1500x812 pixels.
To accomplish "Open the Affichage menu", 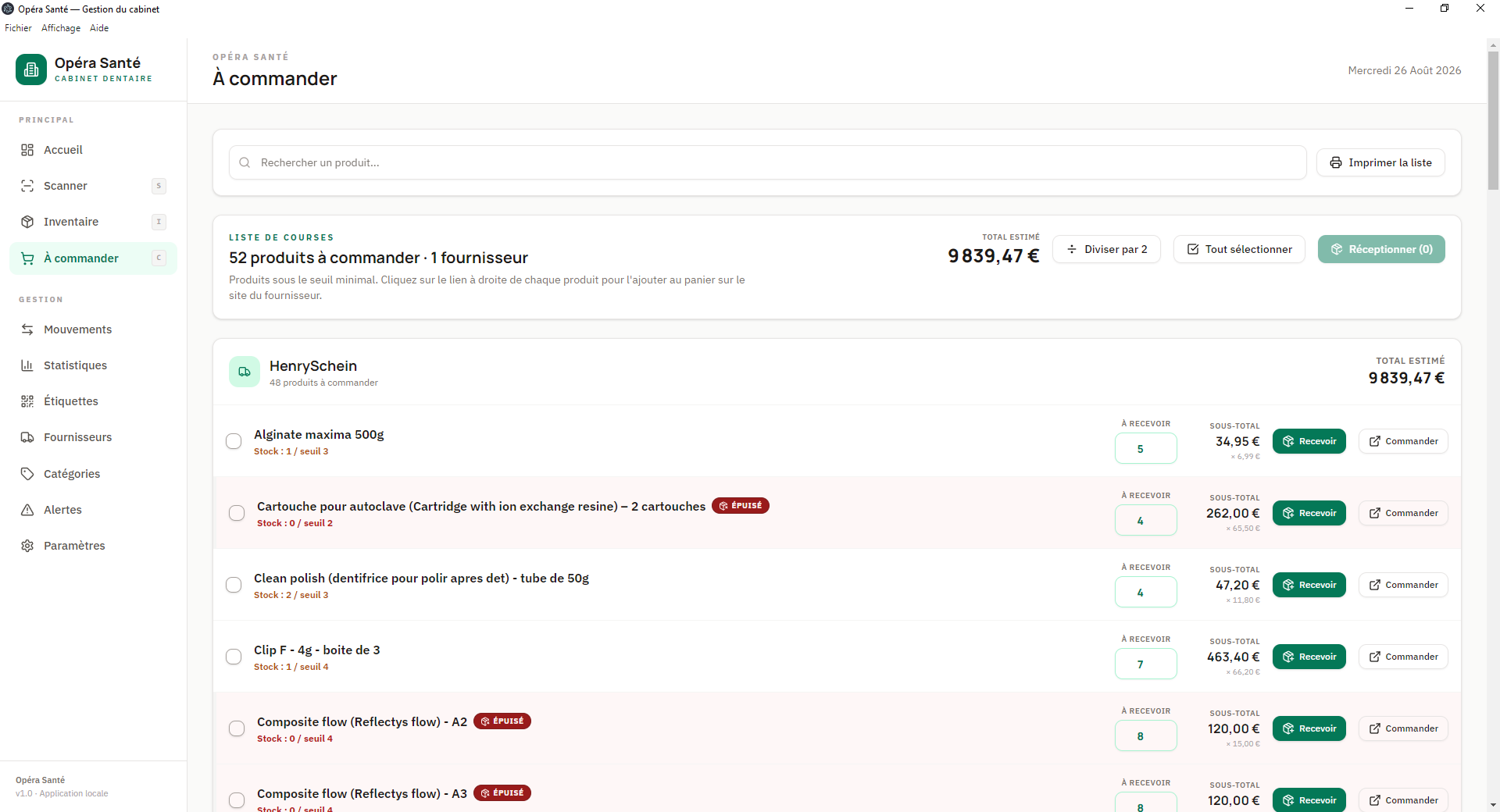I will pyautogui.click(x=61, y=28).
